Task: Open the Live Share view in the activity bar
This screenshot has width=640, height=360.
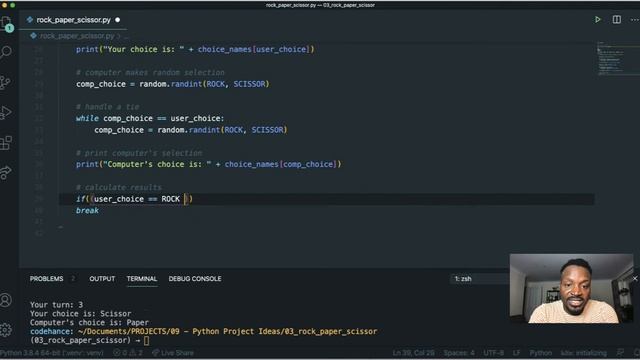Action: (6, 173)
